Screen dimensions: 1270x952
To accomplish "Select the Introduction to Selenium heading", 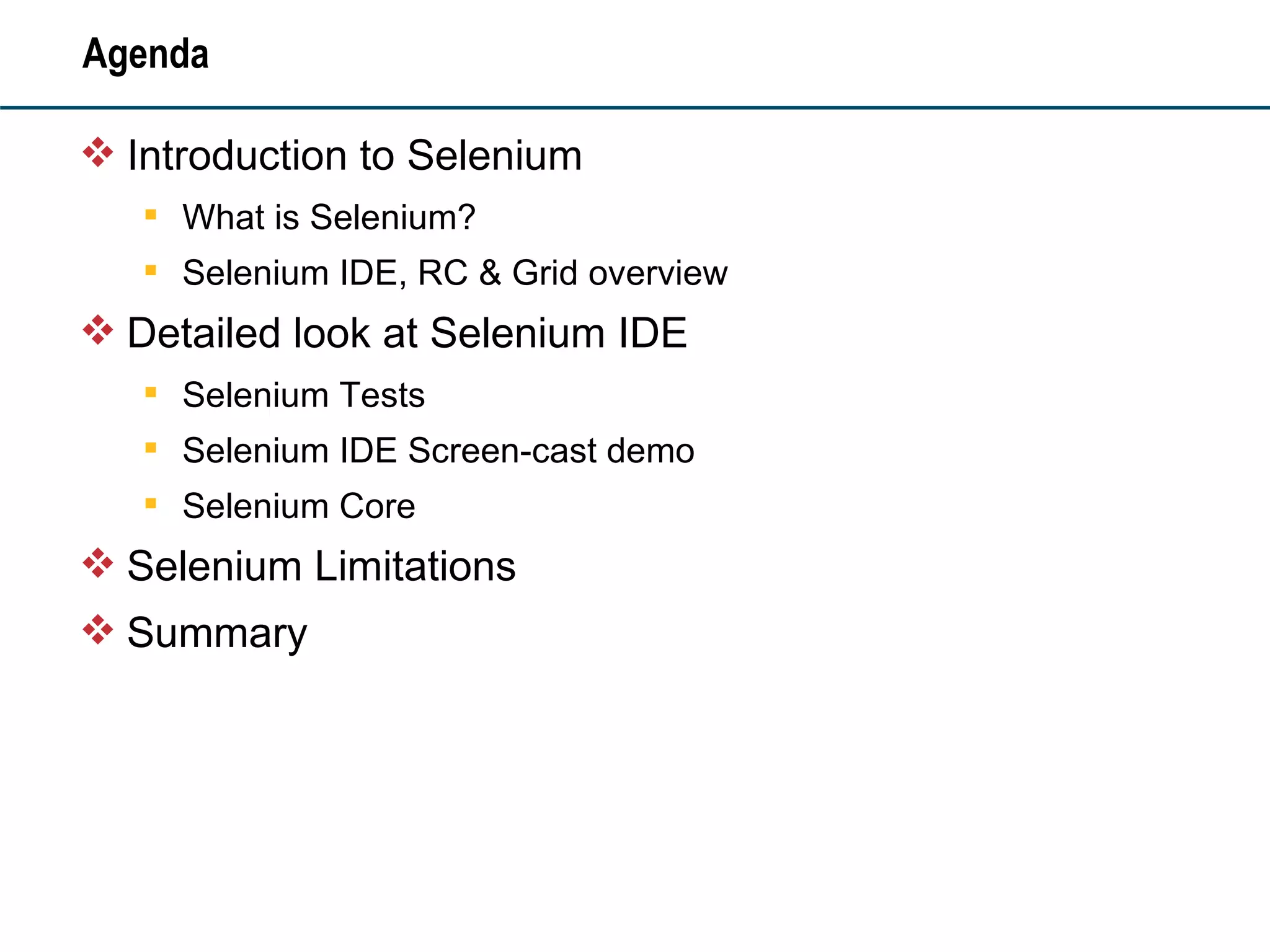I will click(x=355, y=155).
